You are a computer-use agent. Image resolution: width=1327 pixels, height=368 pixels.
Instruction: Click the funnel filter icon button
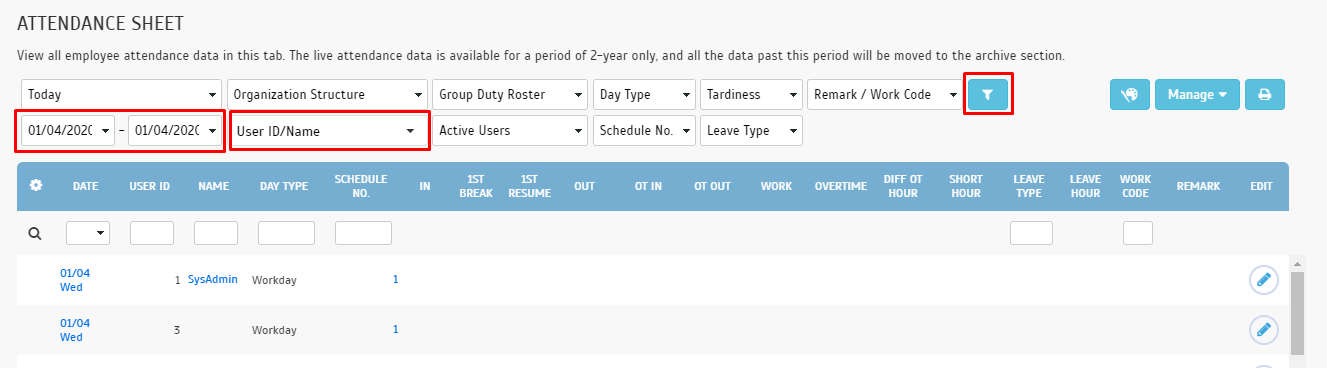988,94
